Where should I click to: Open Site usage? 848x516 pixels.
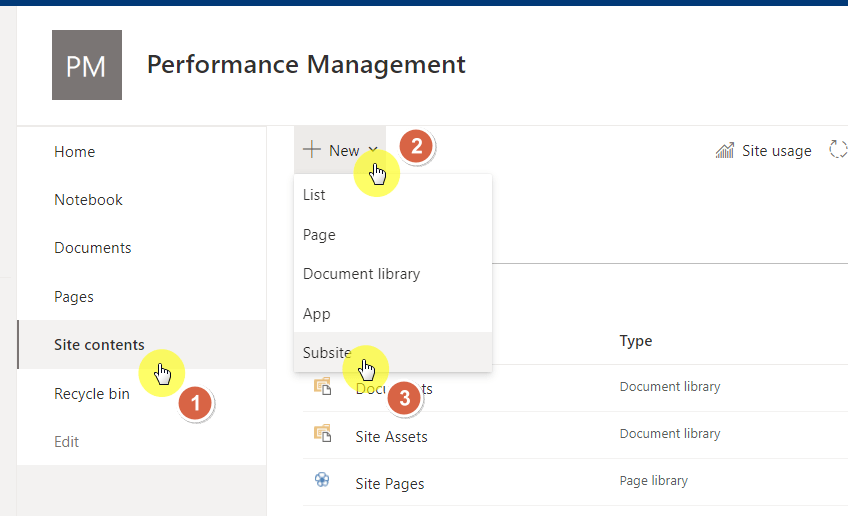[777, 151]
